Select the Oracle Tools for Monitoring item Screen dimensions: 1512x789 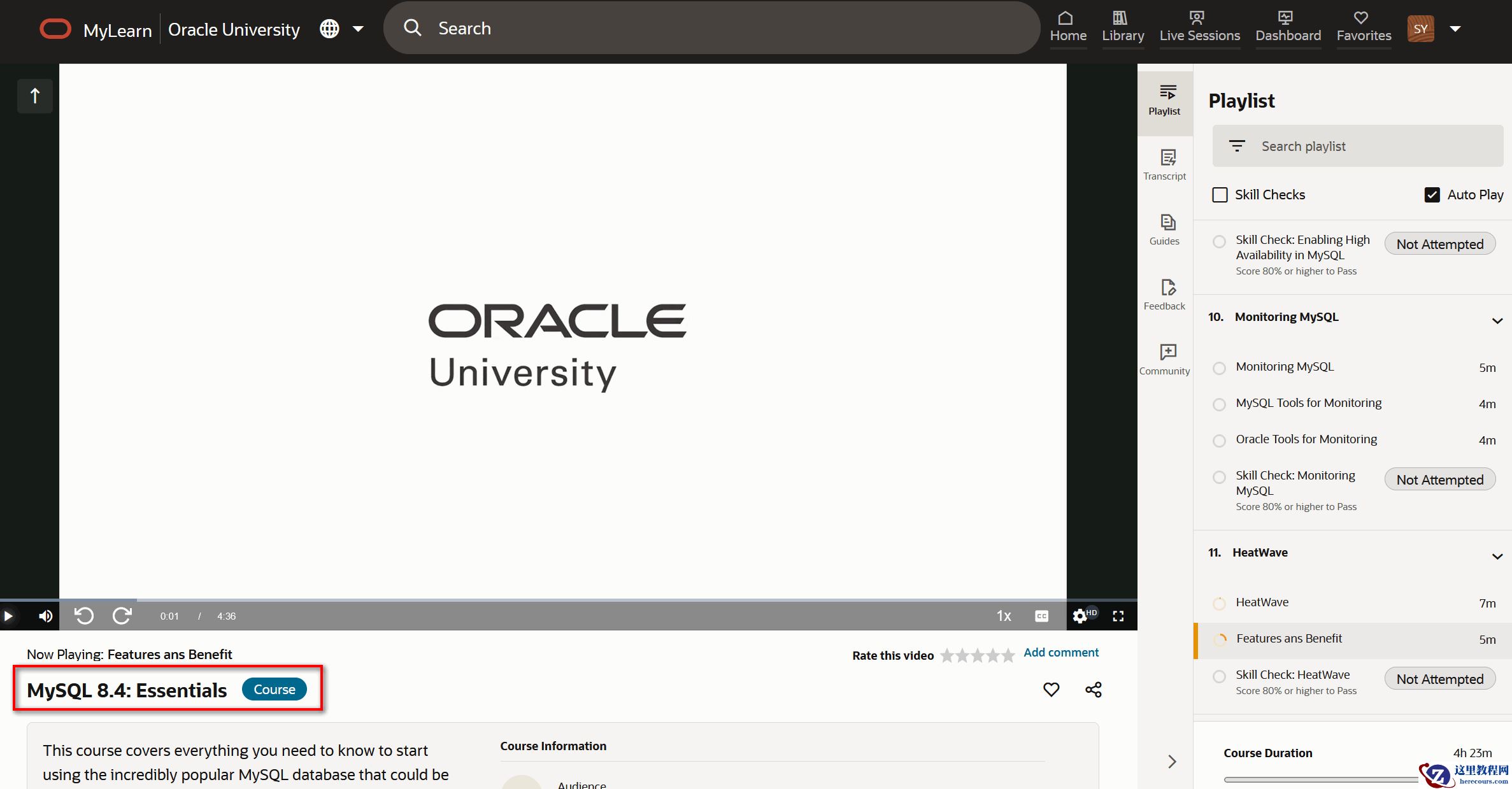pos(1306,439)
